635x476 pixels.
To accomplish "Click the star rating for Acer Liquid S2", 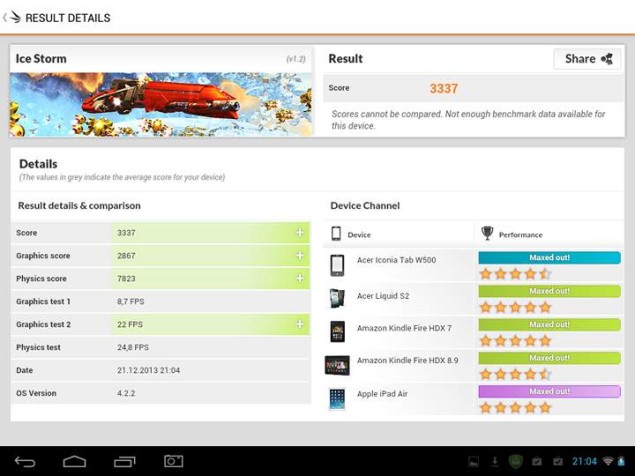I will (x=515, y=307).
